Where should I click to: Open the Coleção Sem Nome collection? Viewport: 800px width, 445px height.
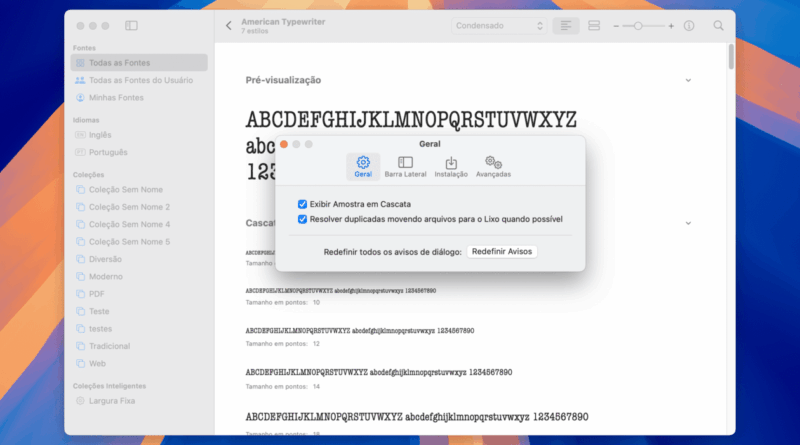coord(139,189)
